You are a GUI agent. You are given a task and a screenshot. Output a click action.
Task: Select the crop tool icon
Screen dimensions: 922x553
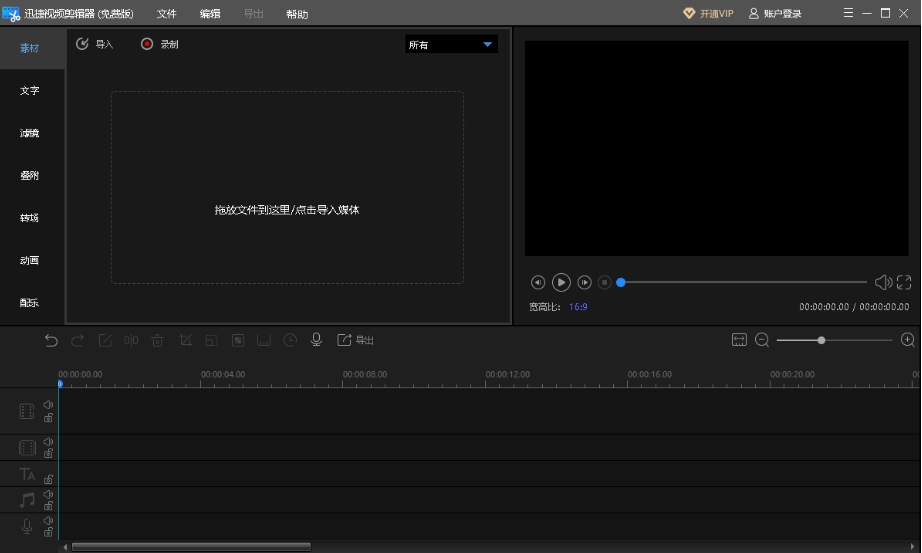(185, 340)
